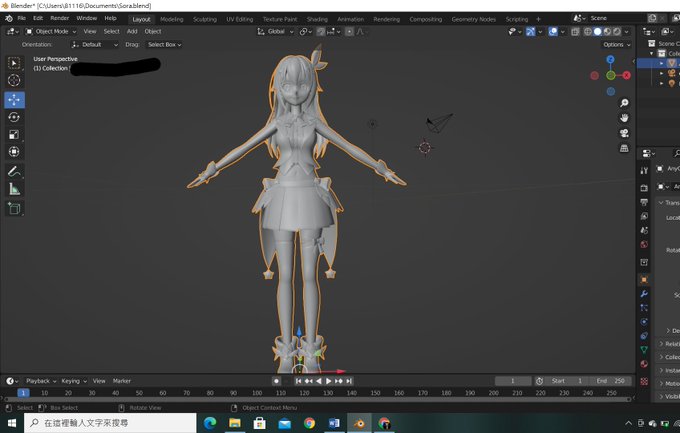680x433 pixels.
Task: Open the Material properties tab
Action: click(x=644, y=364)
